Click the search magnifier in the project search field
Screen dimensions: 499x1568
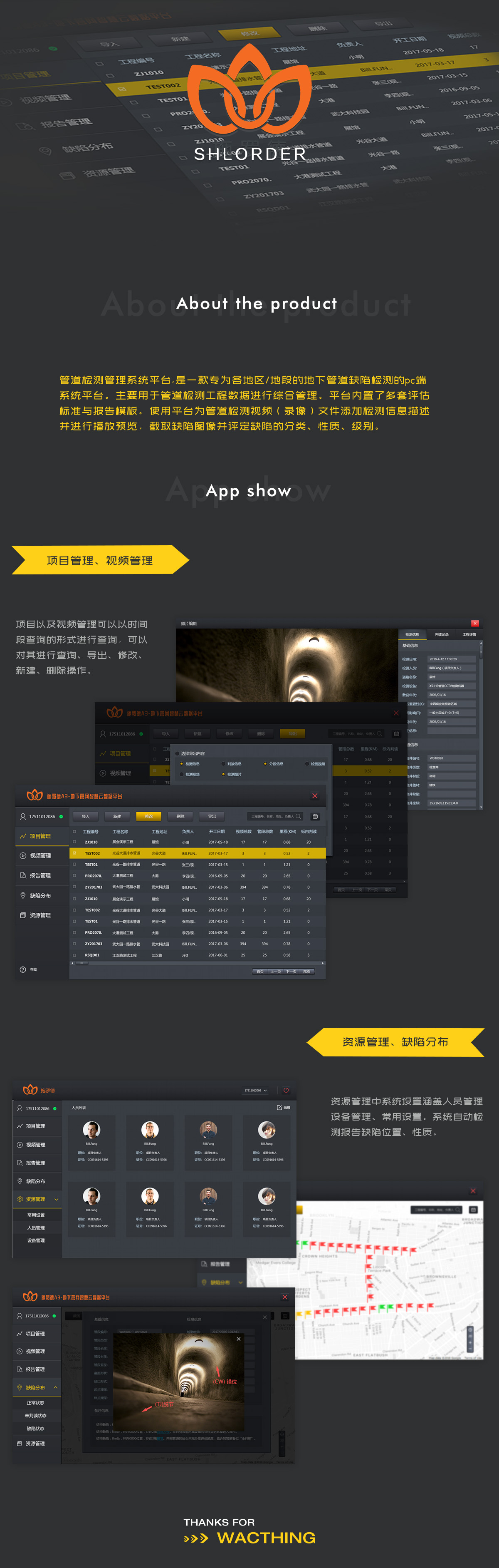pos(299,816)
